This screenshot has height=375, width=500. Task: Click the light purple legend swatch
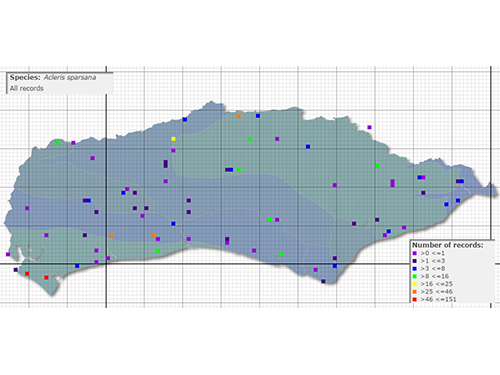point(415,253)
